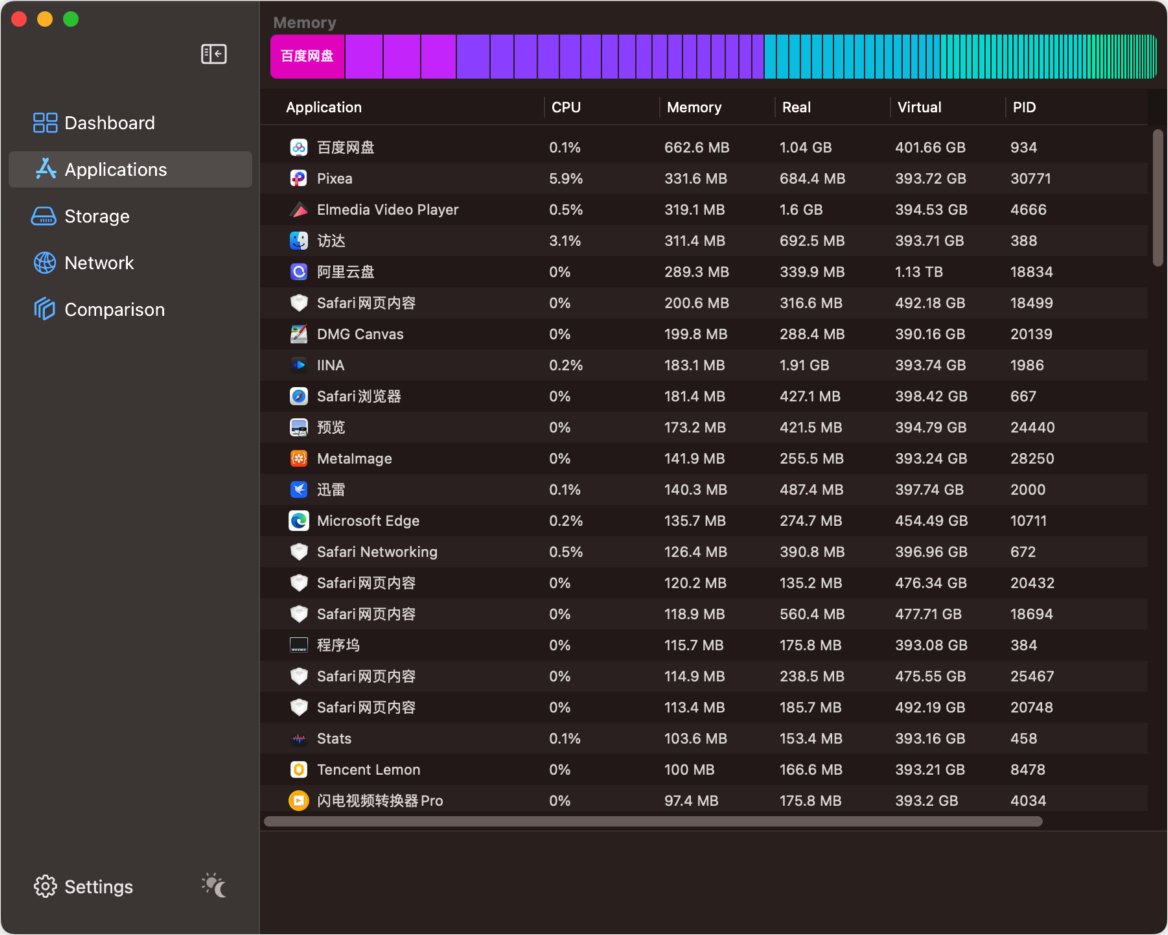Click the Tencent Lemon icon

pos(299,770)
